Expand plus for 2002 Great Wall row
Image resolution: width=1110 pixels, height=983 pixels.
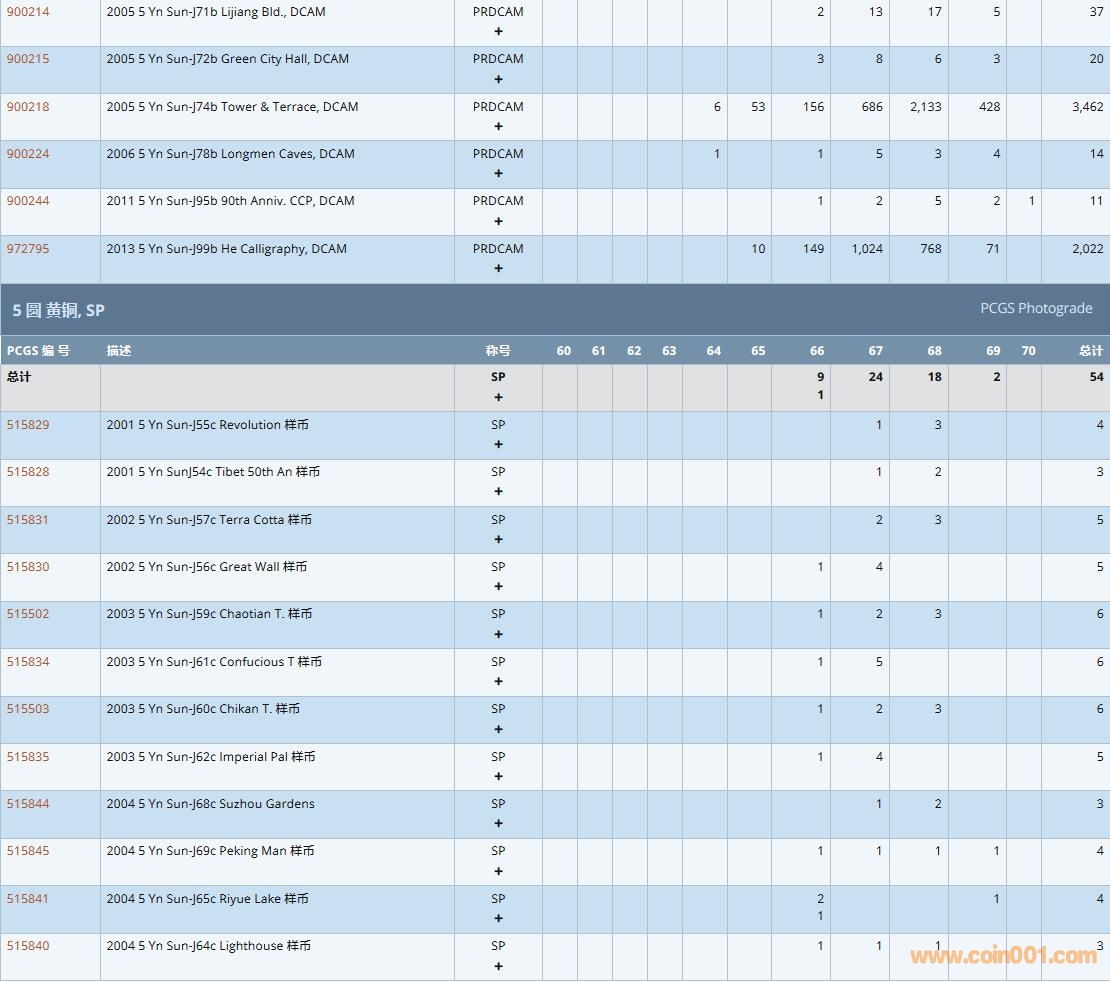coord(498,586)
